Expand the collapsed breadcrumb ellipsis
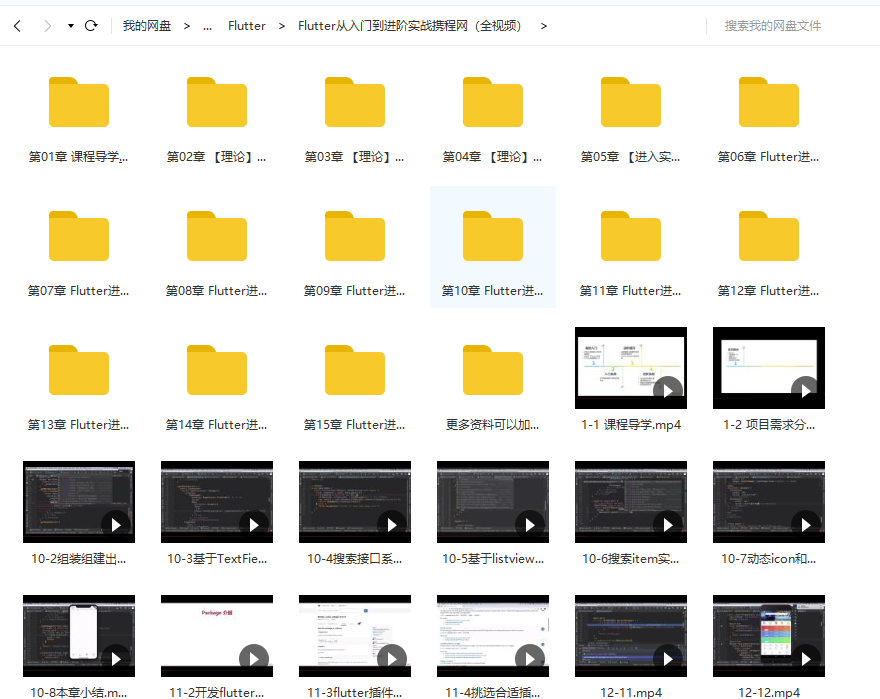The width and height of the screenshot is (880, 699). point(208,25)
